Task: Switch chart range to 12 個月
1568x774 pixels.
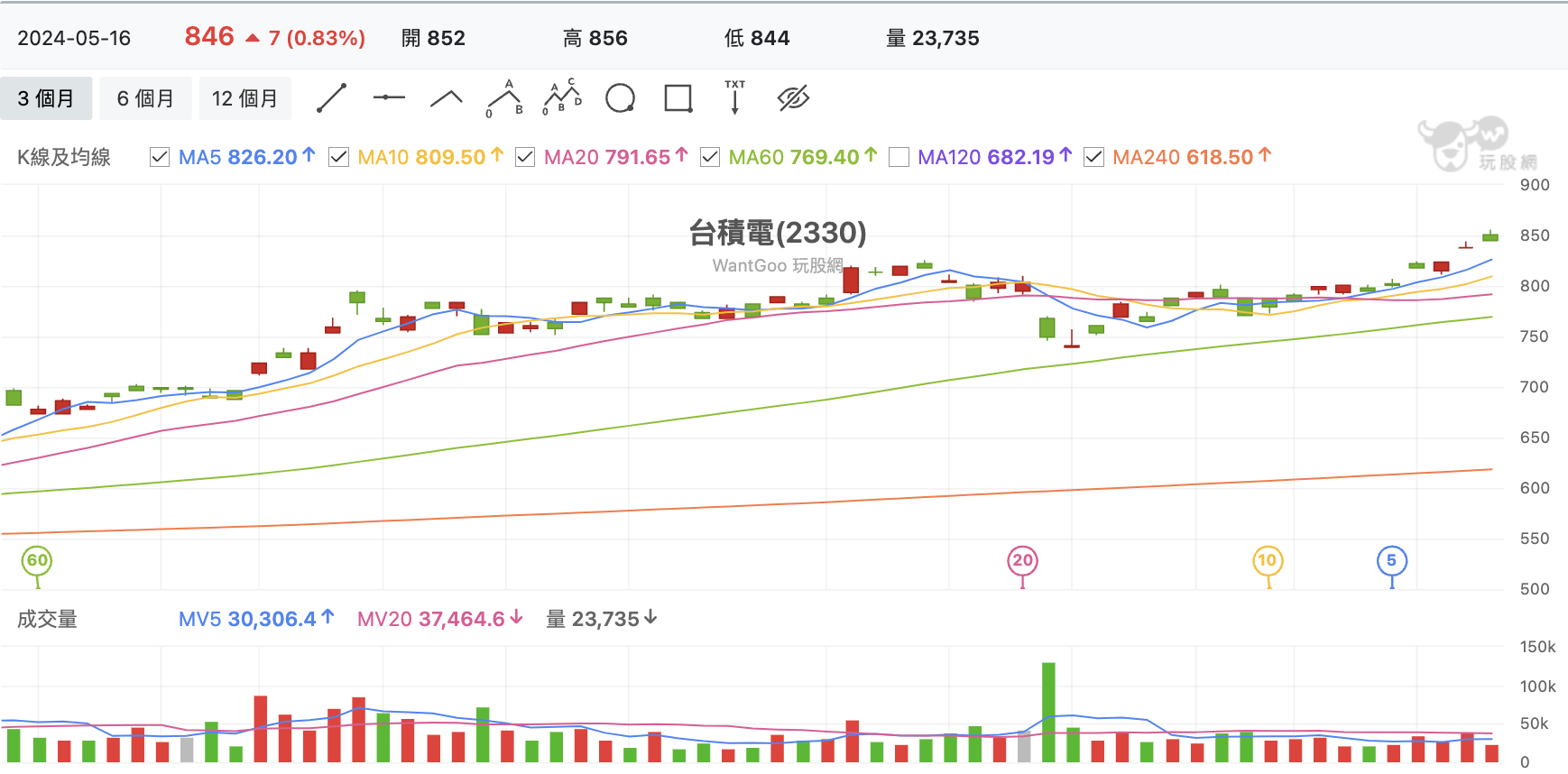Action: point(244,98)
